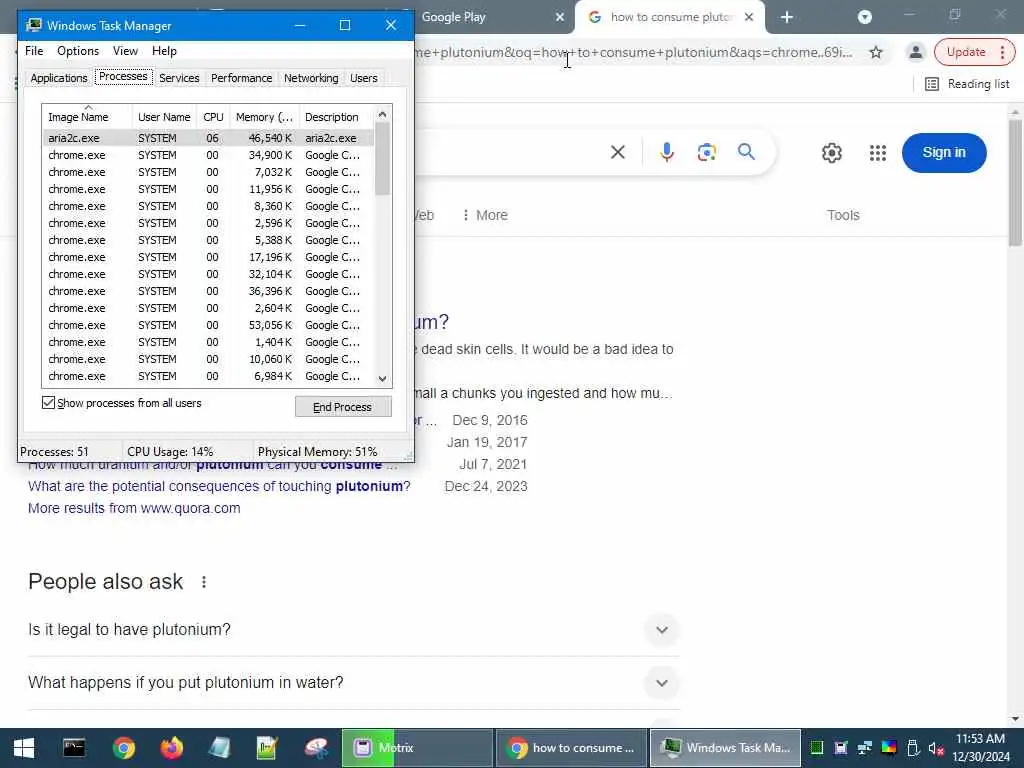This screenshot has width=1024, height=768.
Task: Bookmark this page with star icon
Action: (876, 52)
